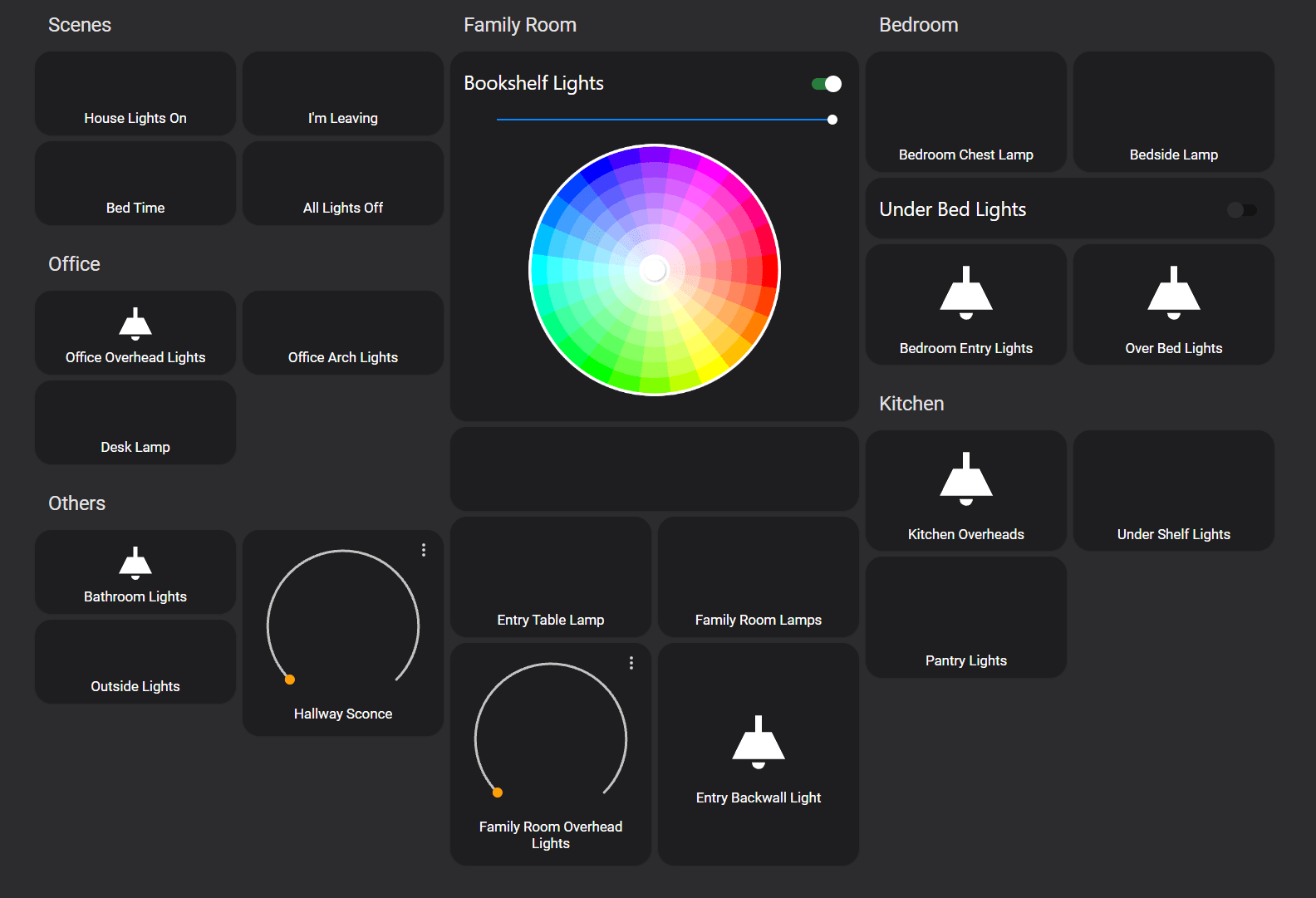The width and height of the screenshot is (1316, 898).
Task: Toggle the Under Shelf Lights card
Action: 1174,491
